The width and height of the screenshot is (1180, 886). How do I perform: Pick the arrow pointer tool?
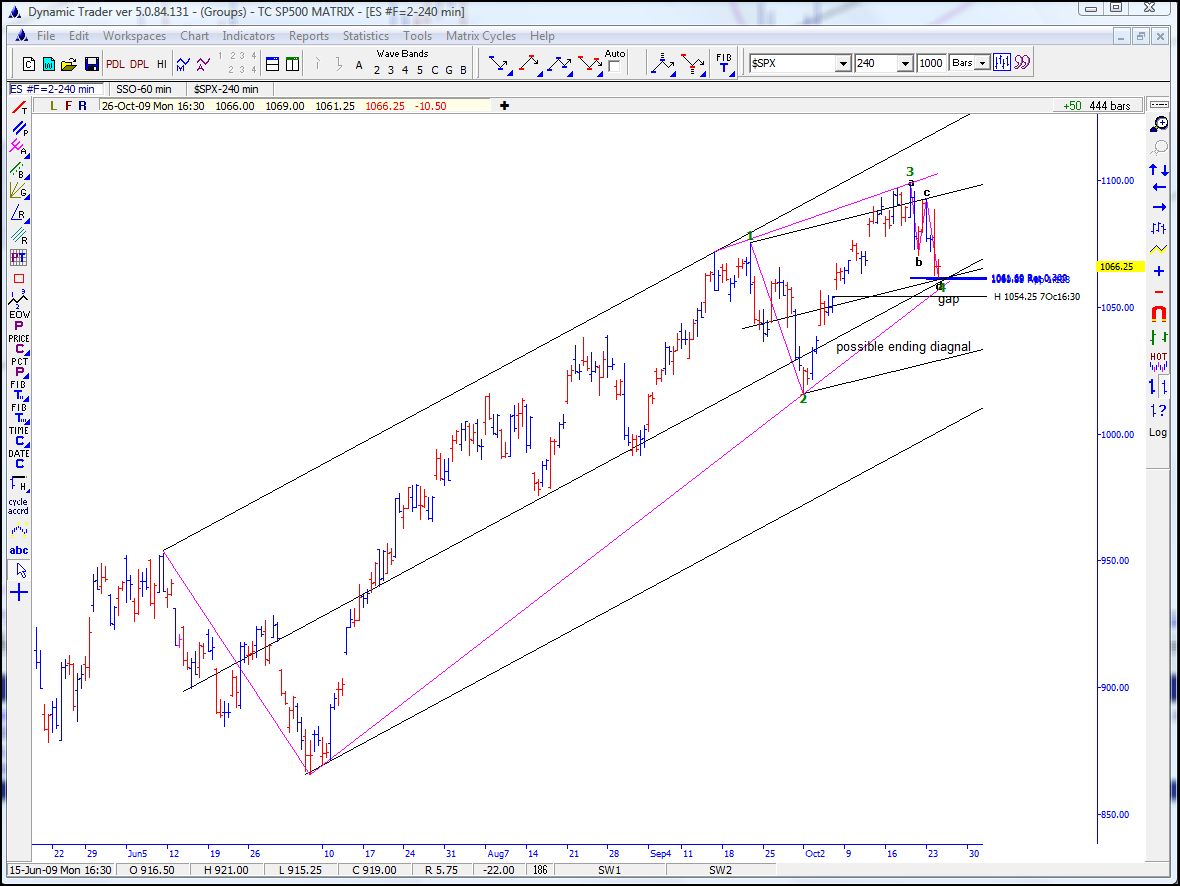20,571
